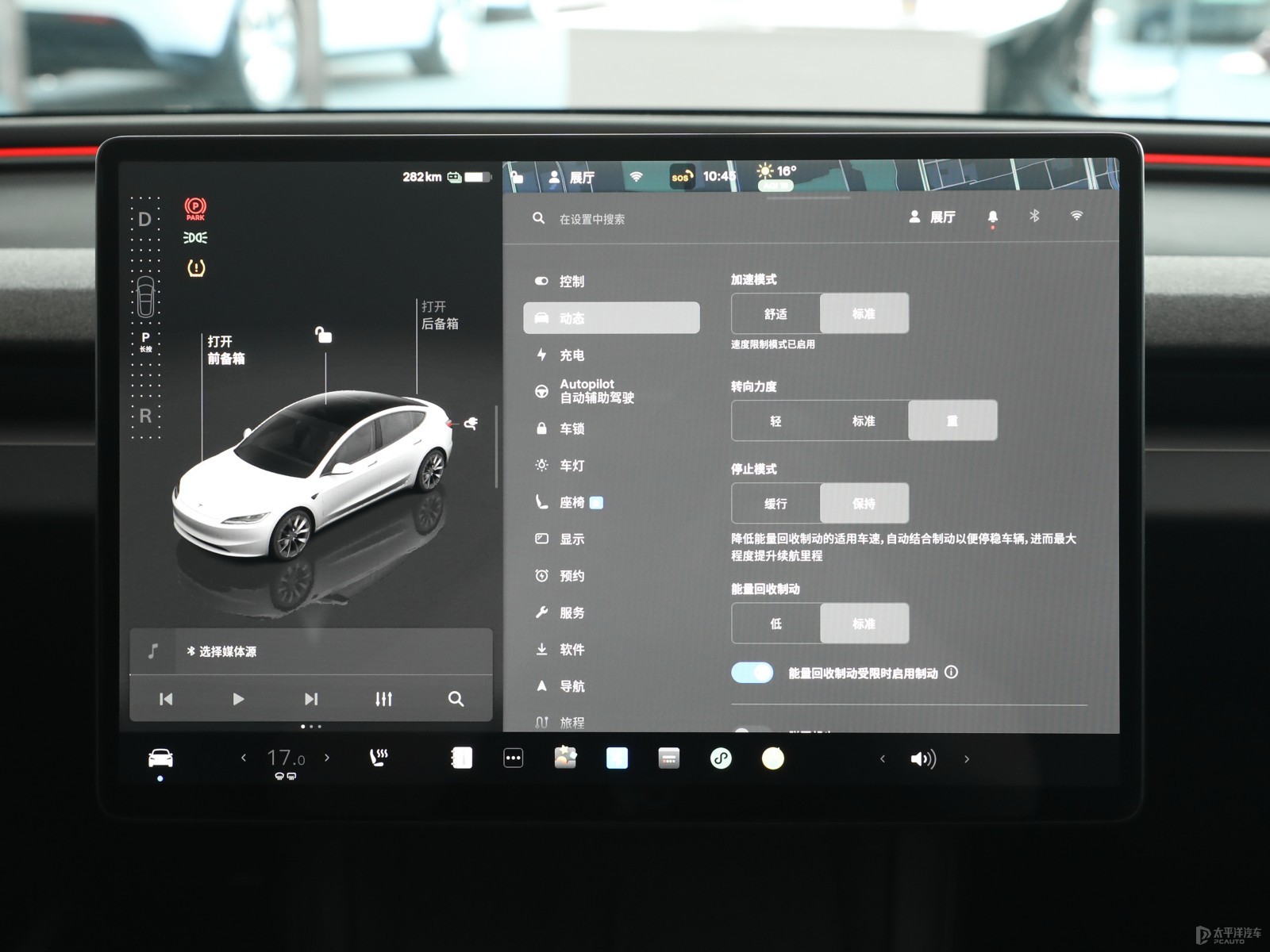Select R reverse on gear strip
Screen dimensions: 1270x952
tap(145, 416)
